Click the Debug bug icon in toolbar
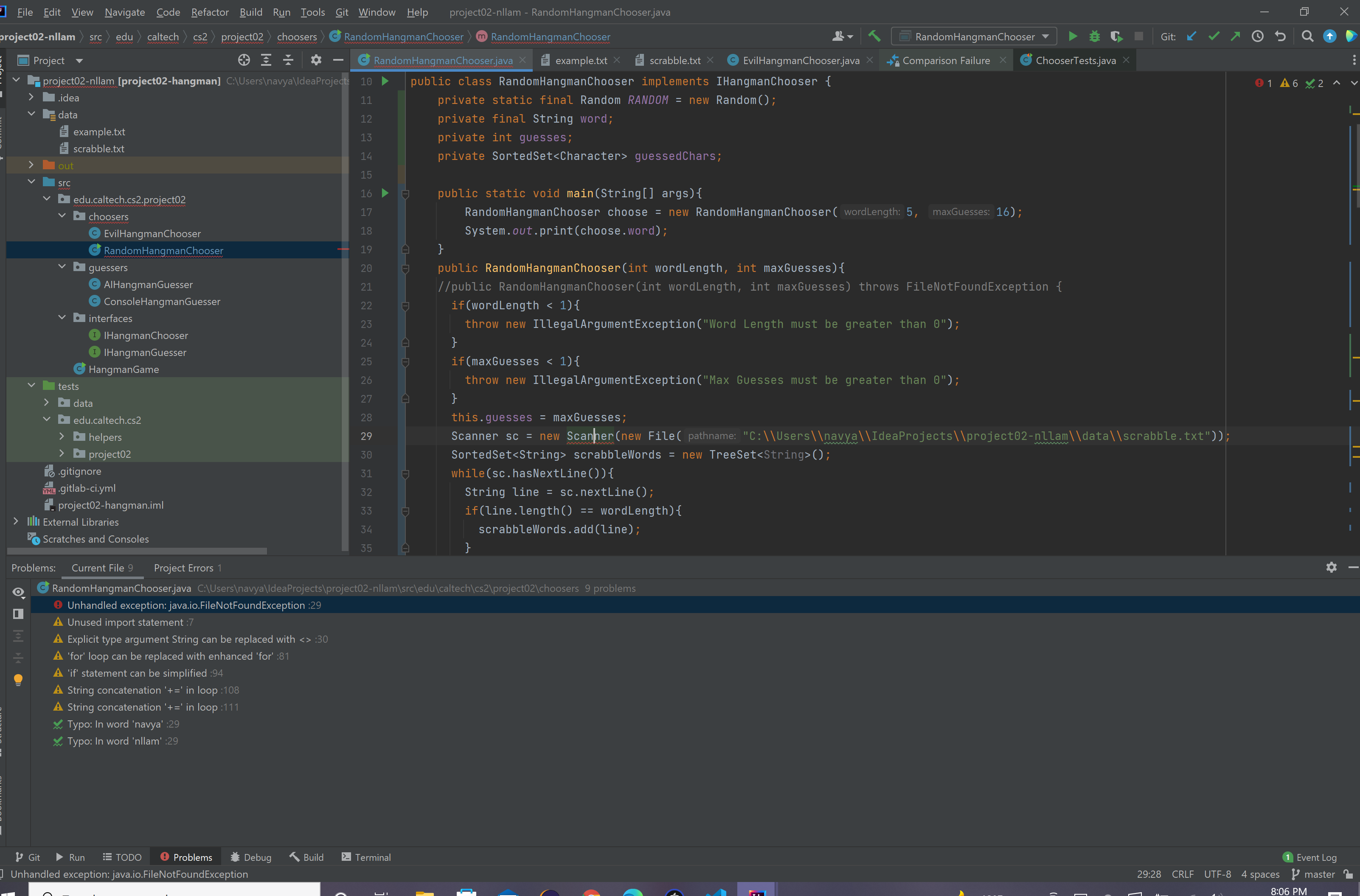1360x896 pixels. point(1094,36)
